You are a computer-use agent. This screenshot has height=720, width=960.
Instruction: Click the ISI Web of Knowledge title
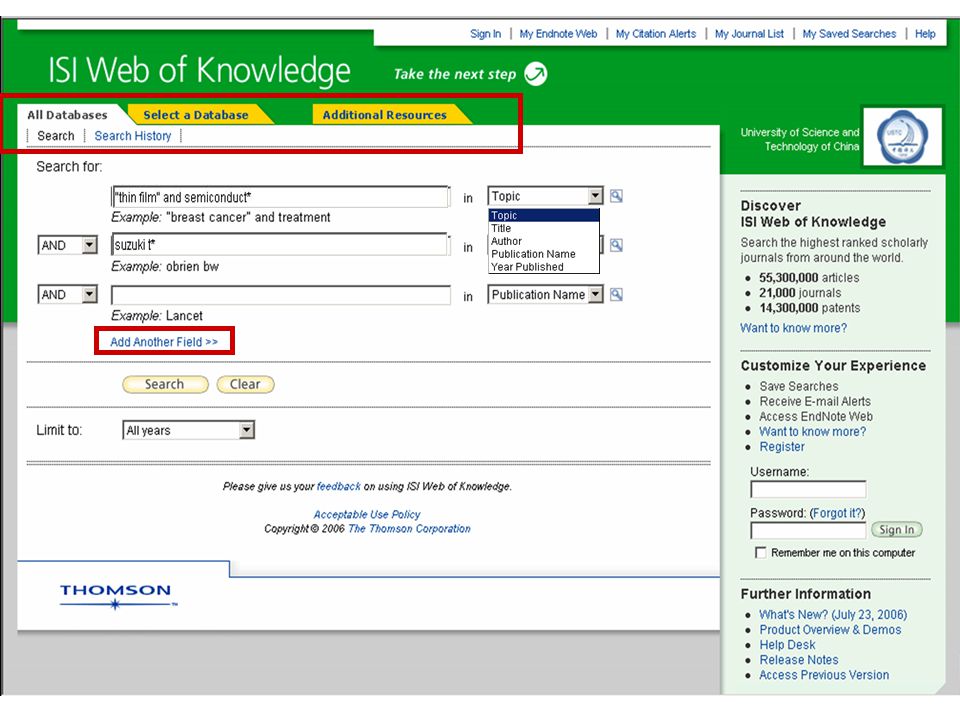199,70
